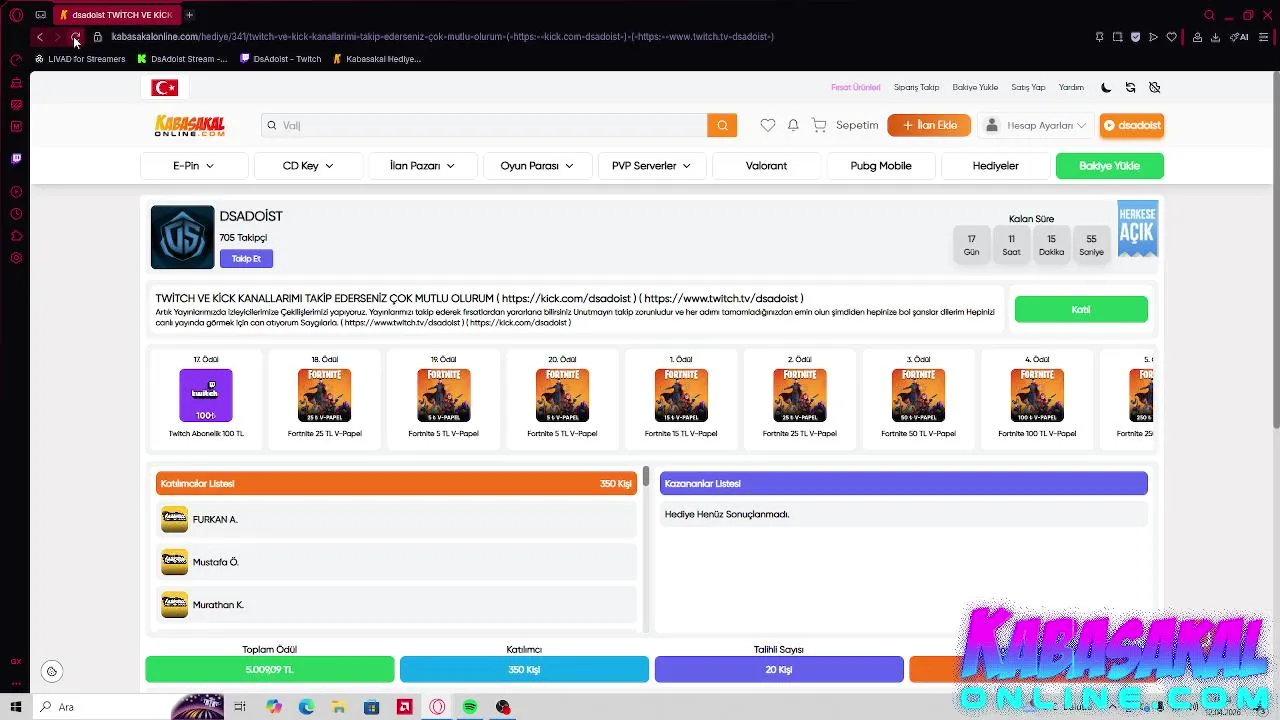Click the orange İlan Ekle button
The height and width of the screenshot is (720, 1280).
tap(930, 125)
